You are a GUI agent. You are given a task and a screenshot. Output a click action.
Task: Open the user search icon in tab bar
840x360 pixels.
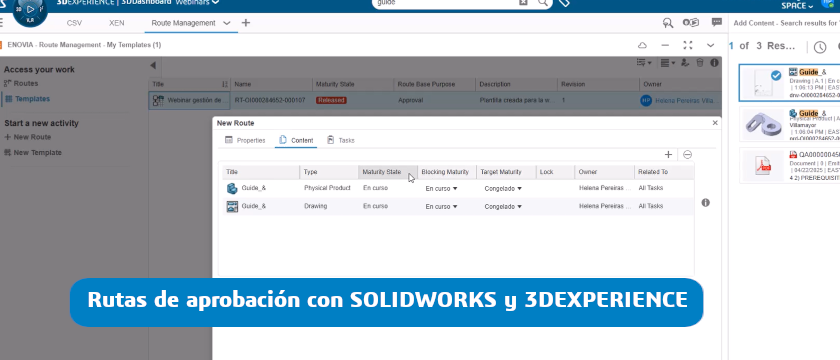pos(668,22)
